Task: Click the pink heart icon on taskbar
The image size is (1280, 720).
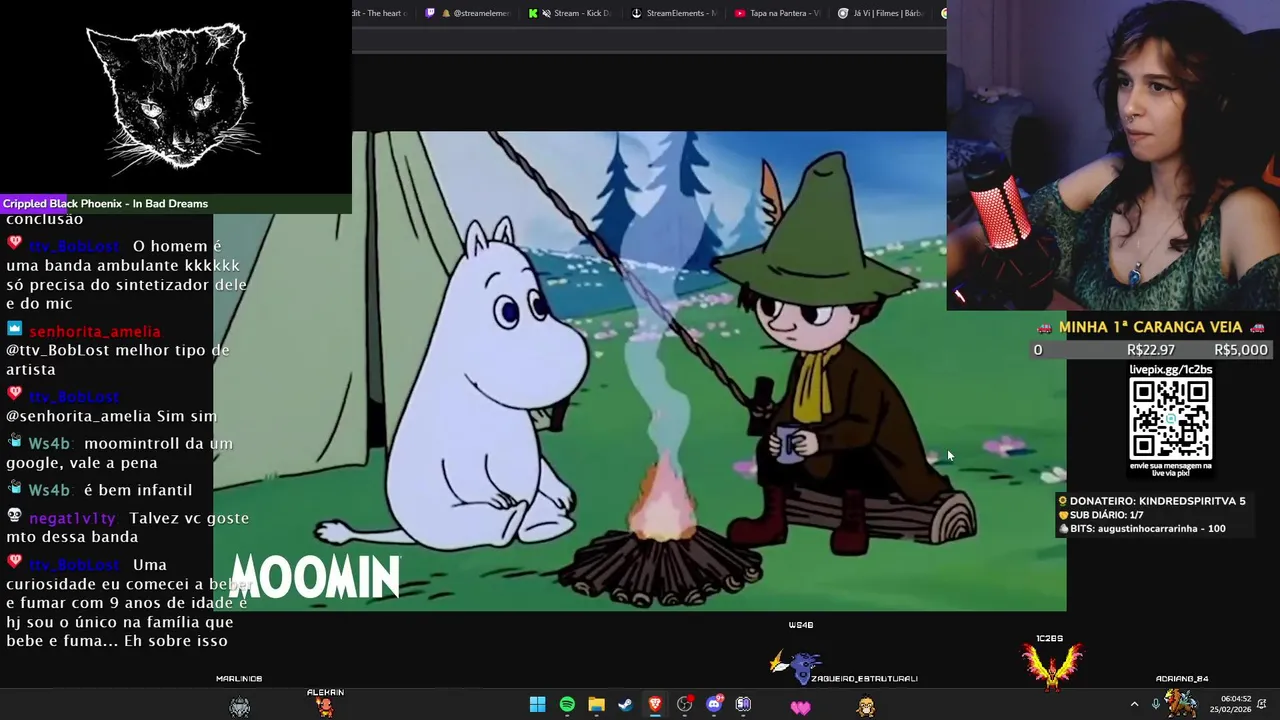Action: coord(801,707)
